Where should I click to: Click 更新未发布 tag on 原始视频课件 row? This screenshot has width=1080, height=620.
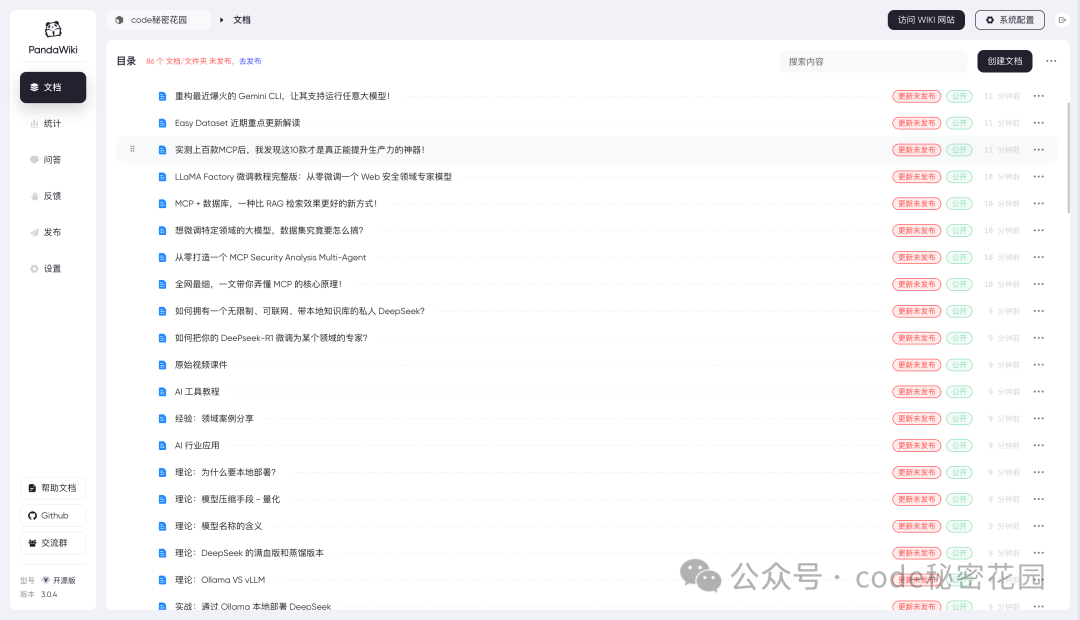coord(917,365)
